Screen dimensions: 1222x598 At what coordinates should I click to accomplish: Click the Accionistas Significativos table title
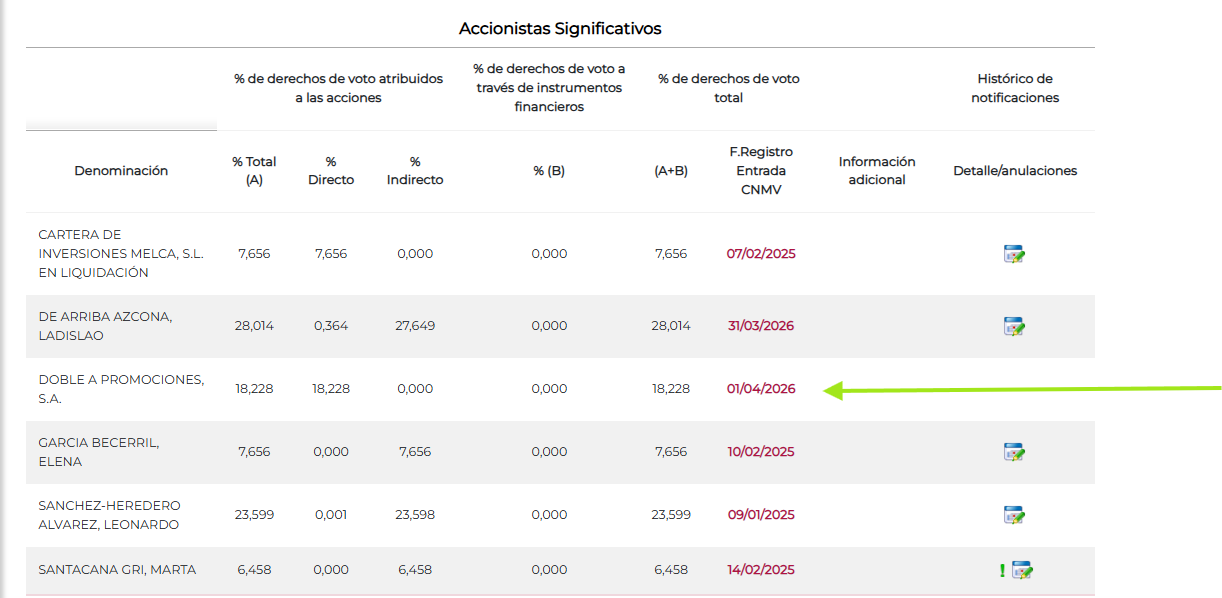(x=560, y=29)
